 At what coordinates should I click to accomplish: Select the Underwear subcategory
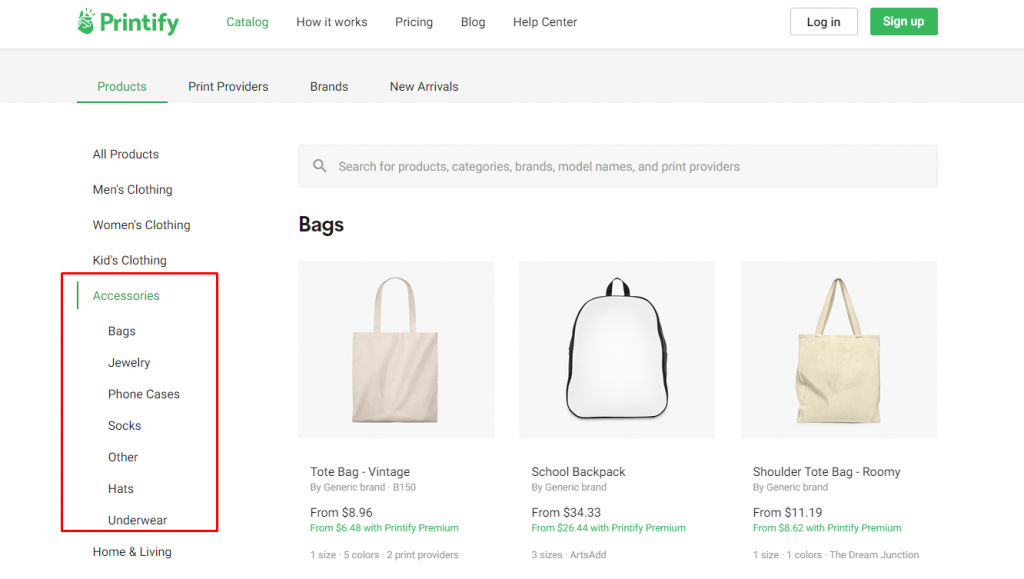coord(137,520)
